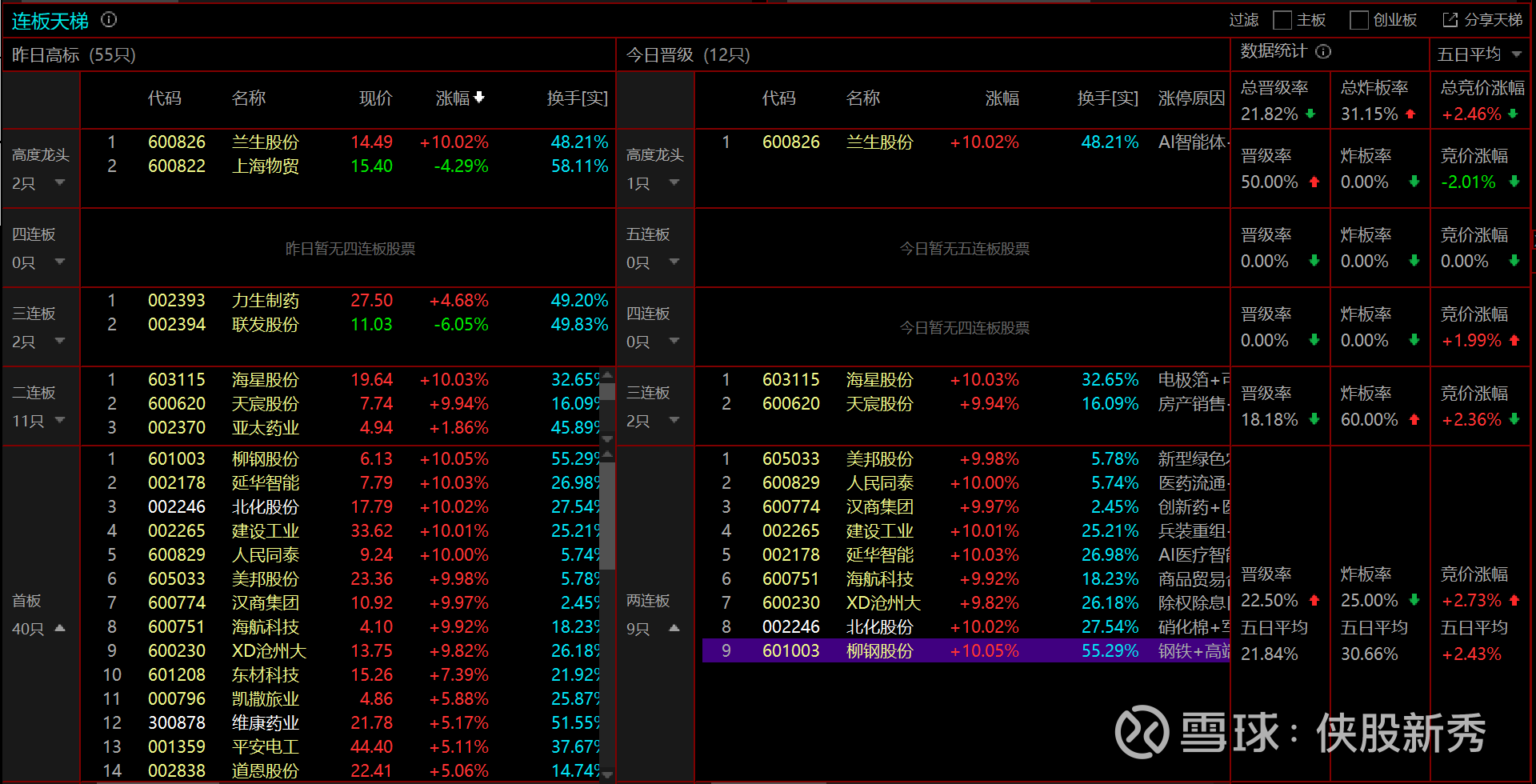Click the scrollbar in the 二连板 list

[608, 392]
